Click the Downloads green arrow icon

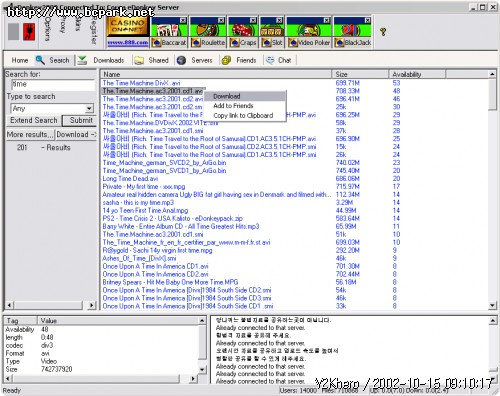click(x=82, y=60)
